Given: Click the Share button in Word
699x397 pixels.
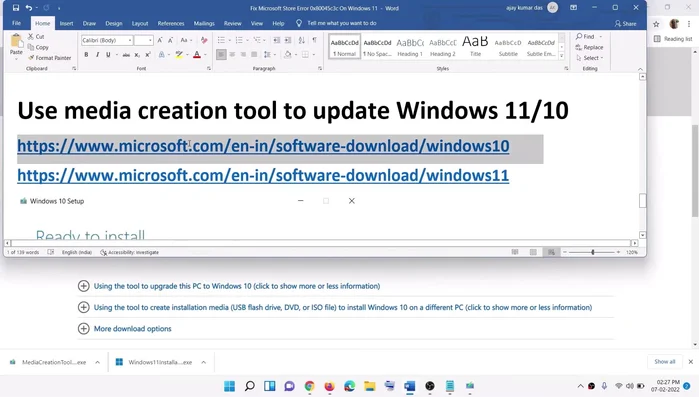Looking at the screenshot, I should click(x=625, y=24).
